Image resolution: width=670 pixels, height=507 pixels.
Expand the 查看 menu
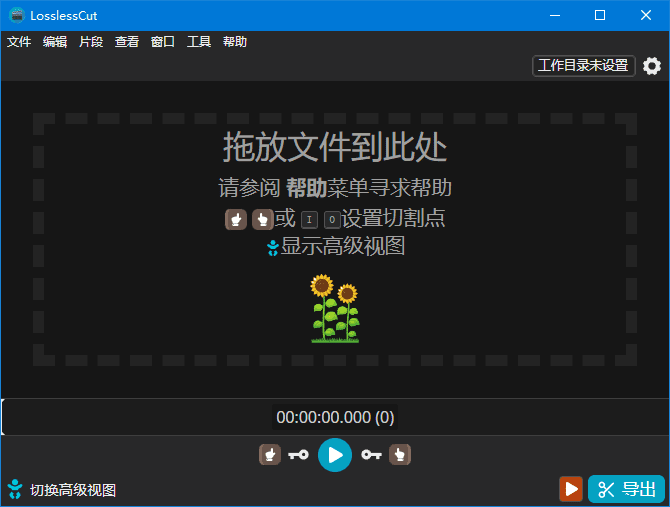coord(127,42)
